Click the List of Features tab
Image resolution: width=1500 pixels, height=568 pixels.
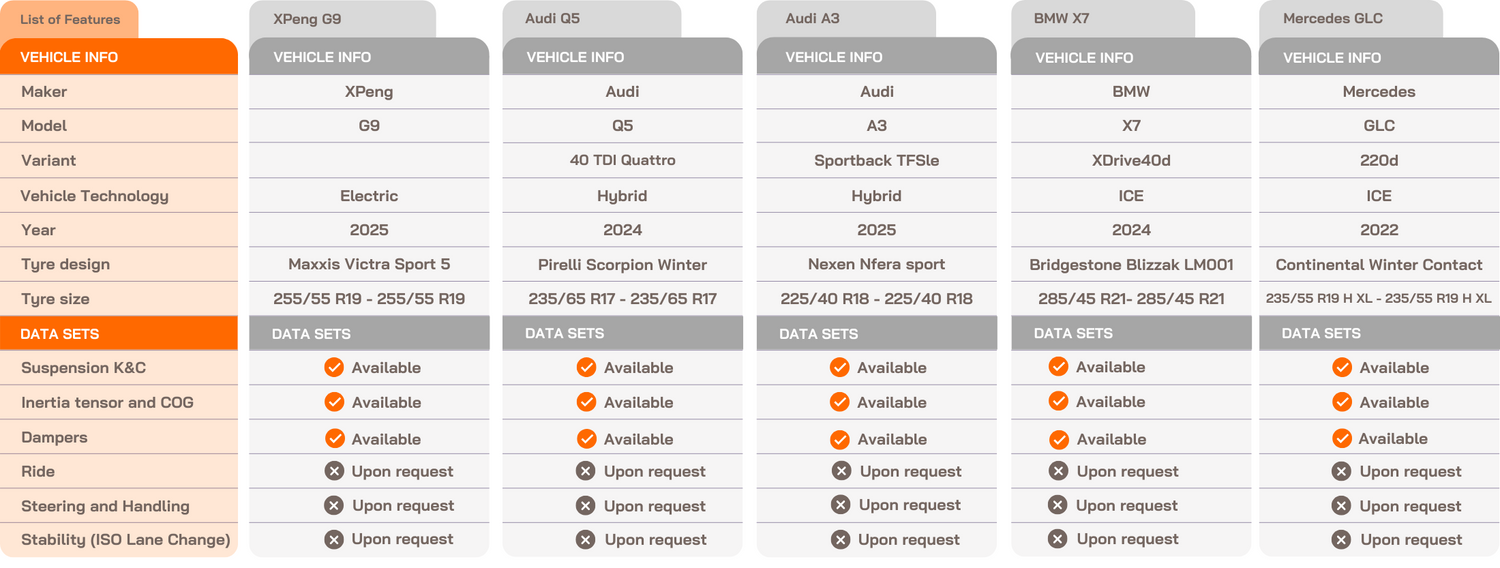point(70,20)
